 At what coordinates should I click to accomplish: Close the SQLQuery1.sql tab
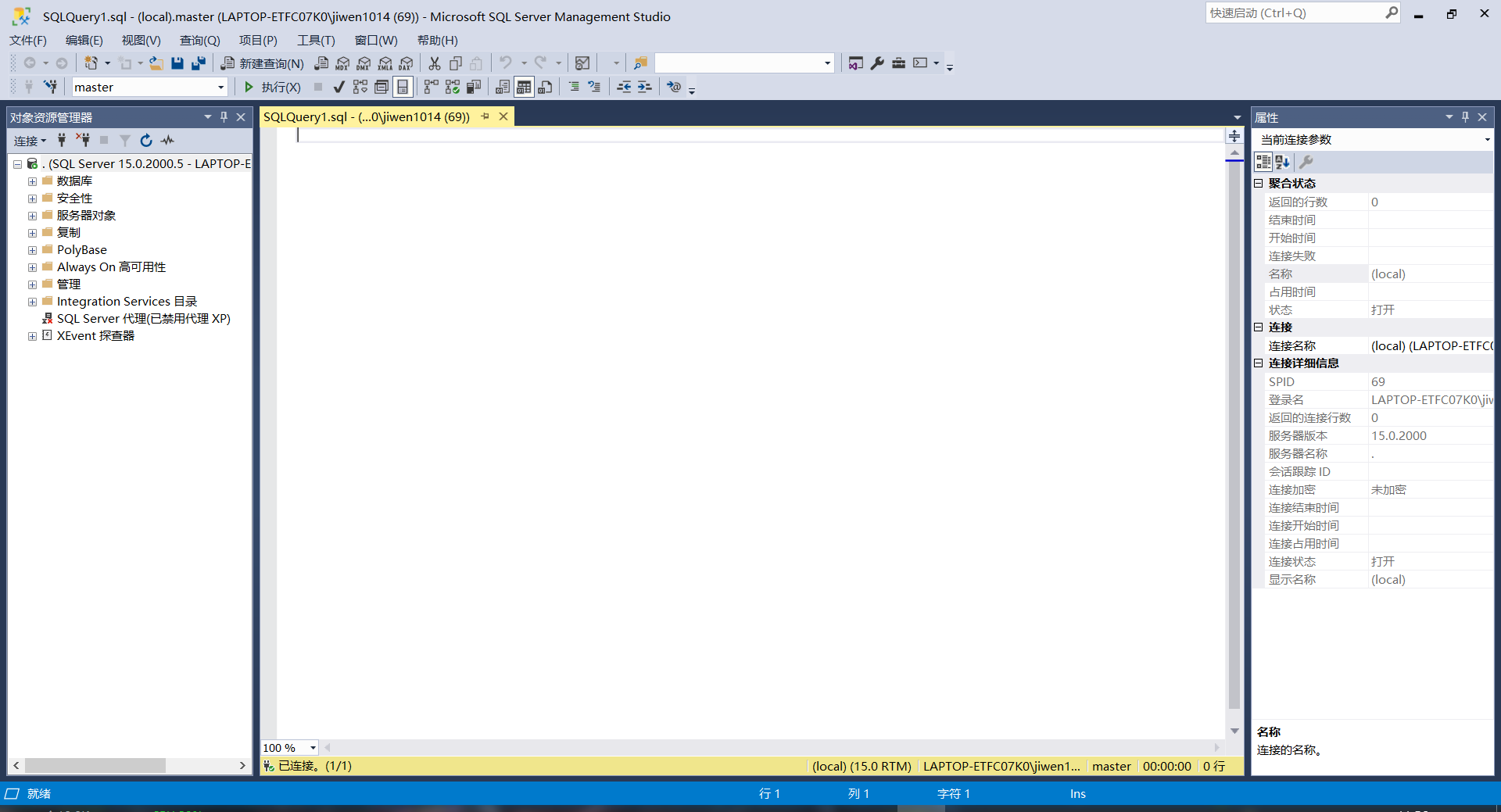[x=503, y=116]
